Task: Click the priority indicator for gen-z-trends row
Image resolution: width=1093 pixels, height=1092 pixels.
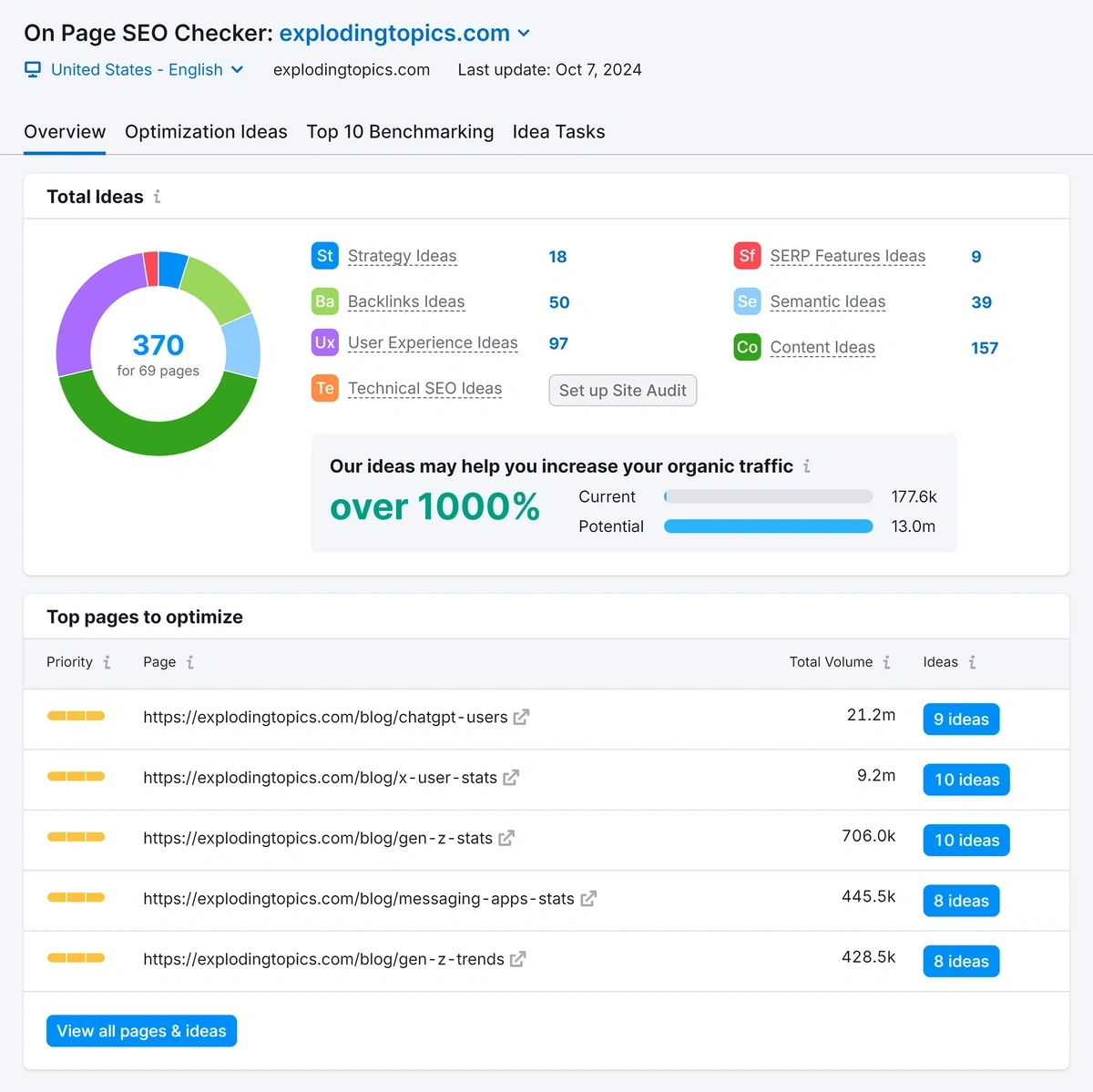Action: tap(76, 958)
